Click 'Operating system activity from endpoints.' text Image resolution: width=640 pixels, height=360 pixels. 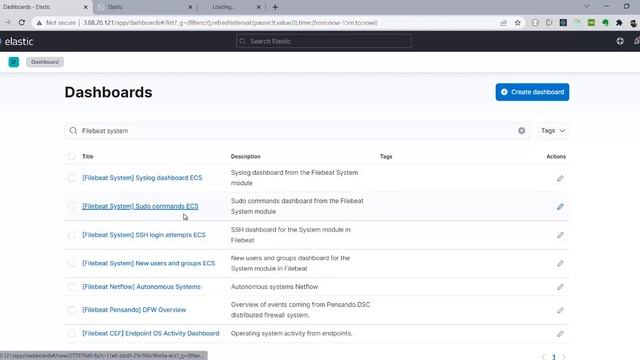point(291,333)
